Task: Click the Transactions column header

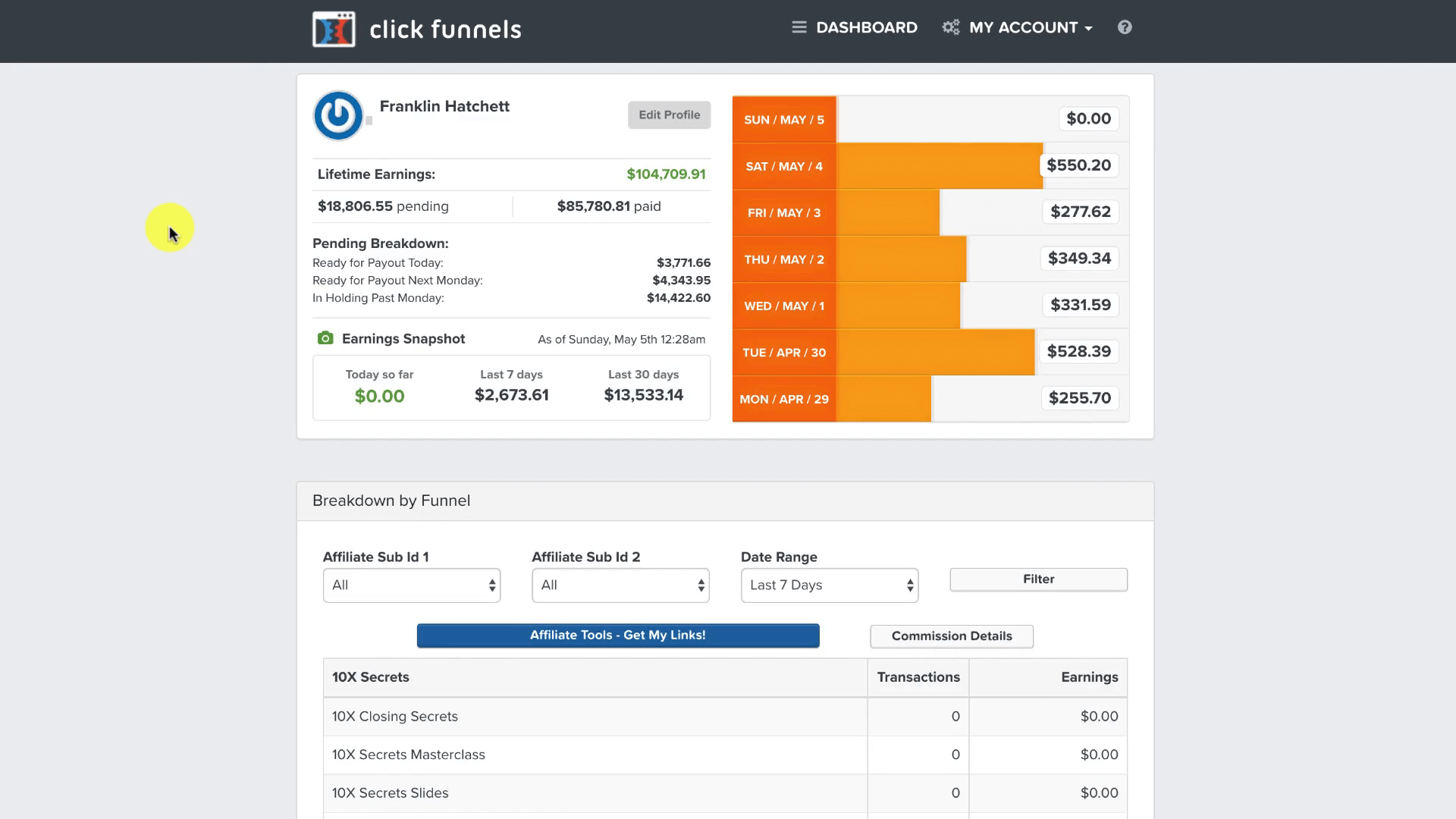Action: click(918, 677)
